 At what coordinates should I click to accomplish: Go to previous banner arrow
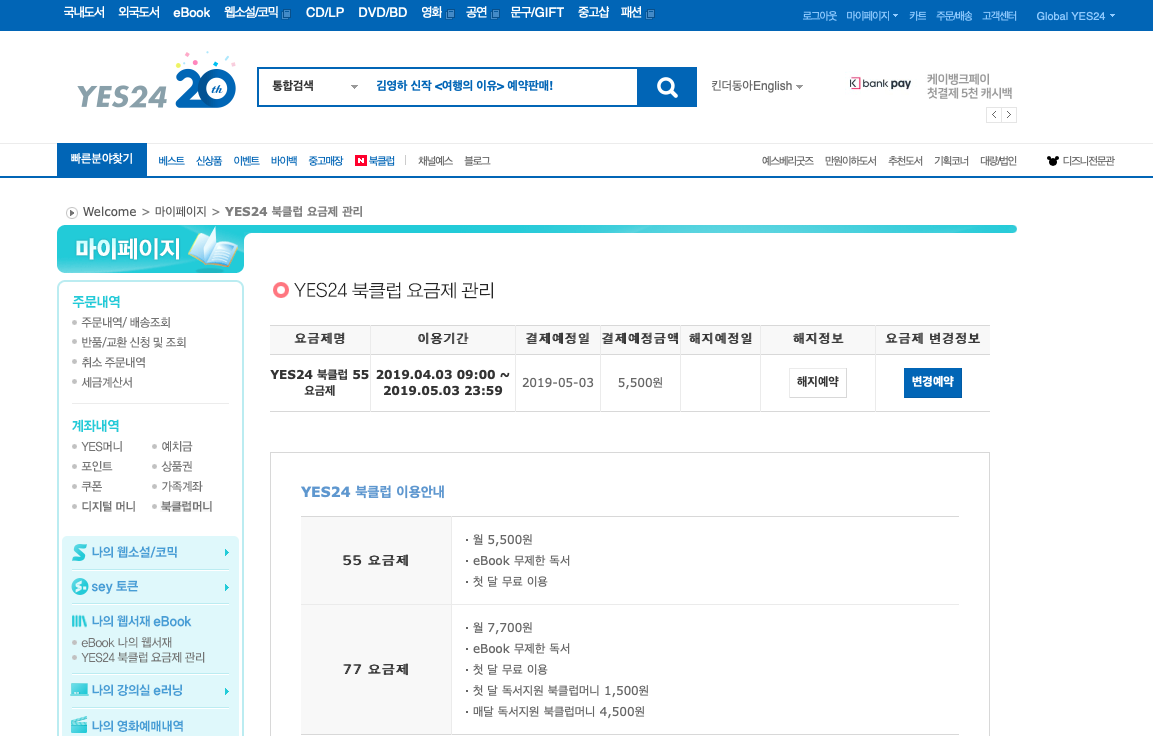pos(994,115)
